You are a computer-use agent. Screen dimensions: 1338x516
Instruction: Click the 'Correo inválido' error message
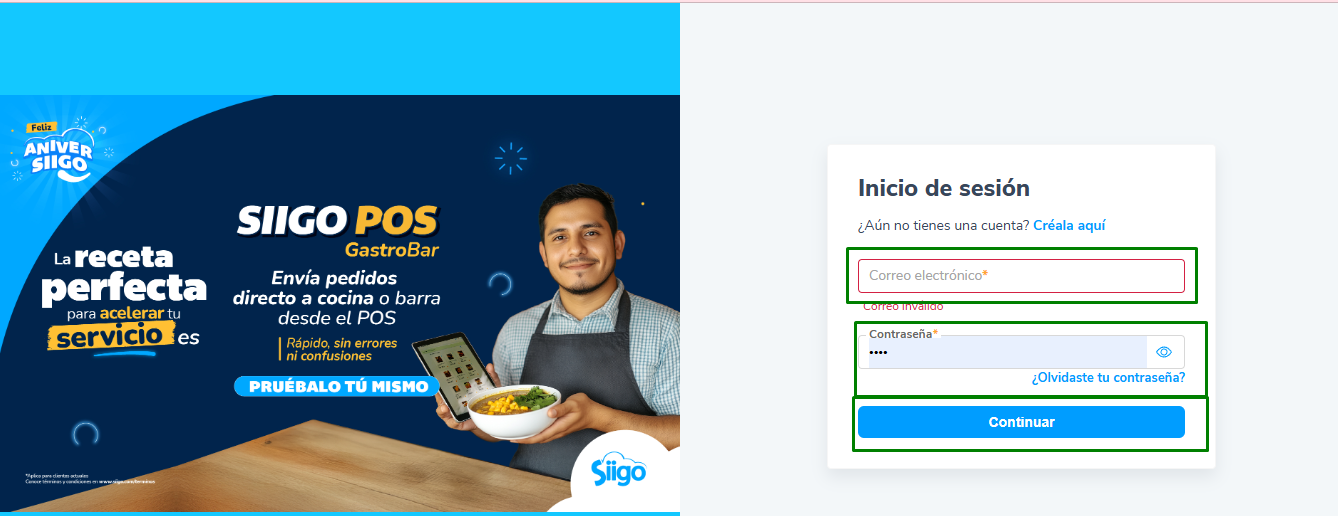tap(903, 306)
